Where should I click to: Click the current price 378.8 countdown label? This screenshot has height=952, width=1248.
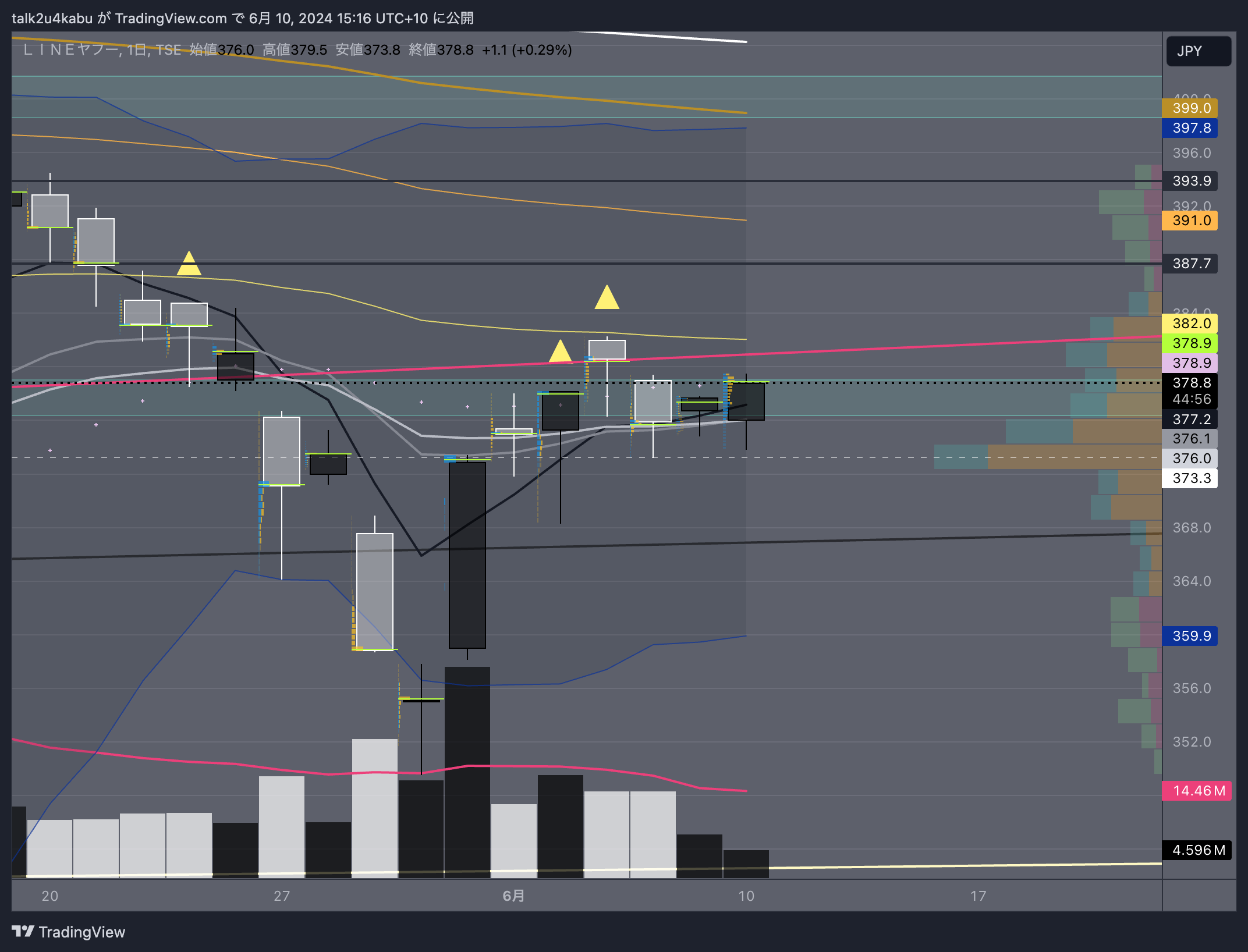[1190, 391]
